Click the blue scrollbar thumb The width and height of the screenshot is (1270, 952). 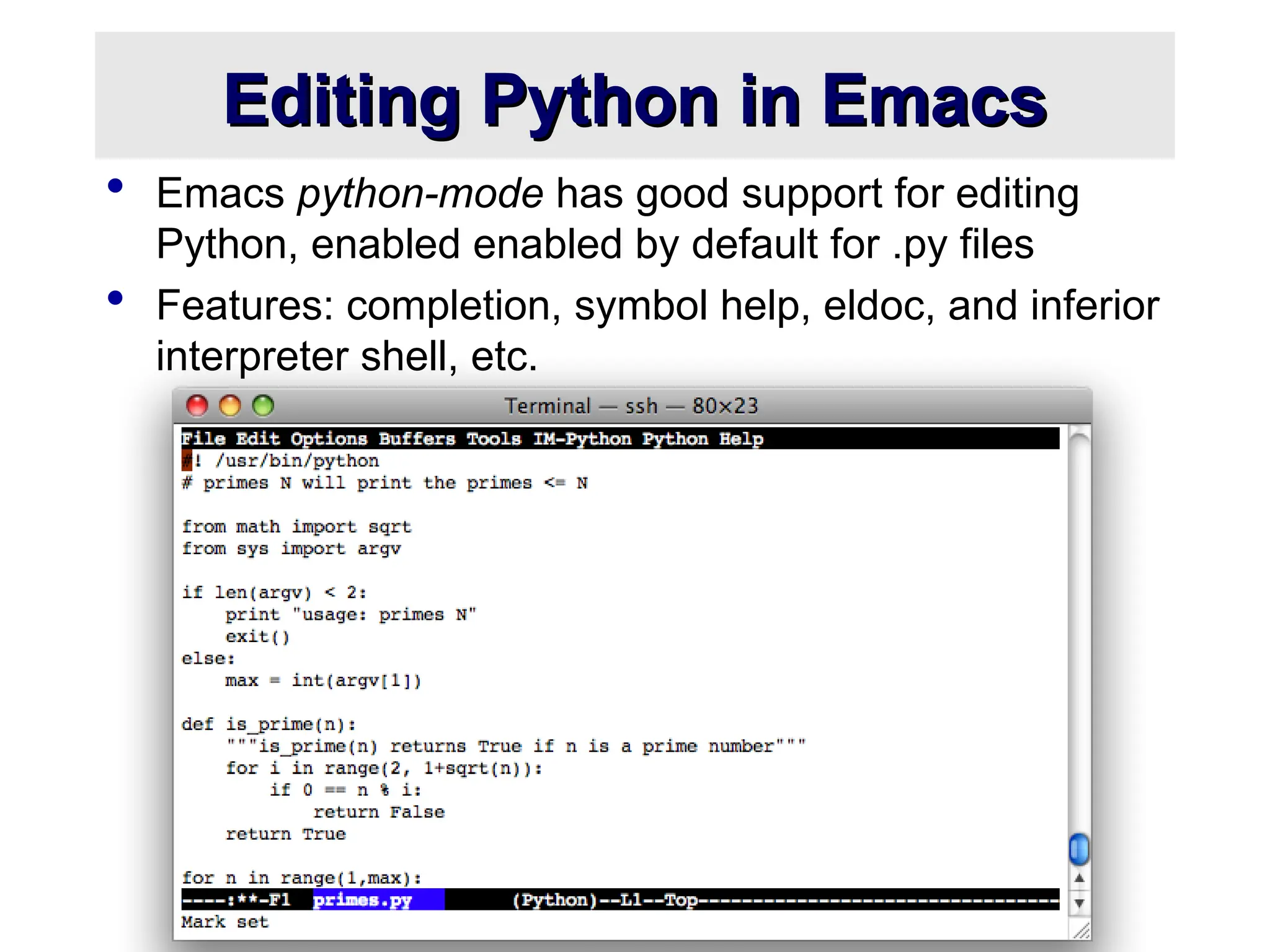coord(1079,849)
